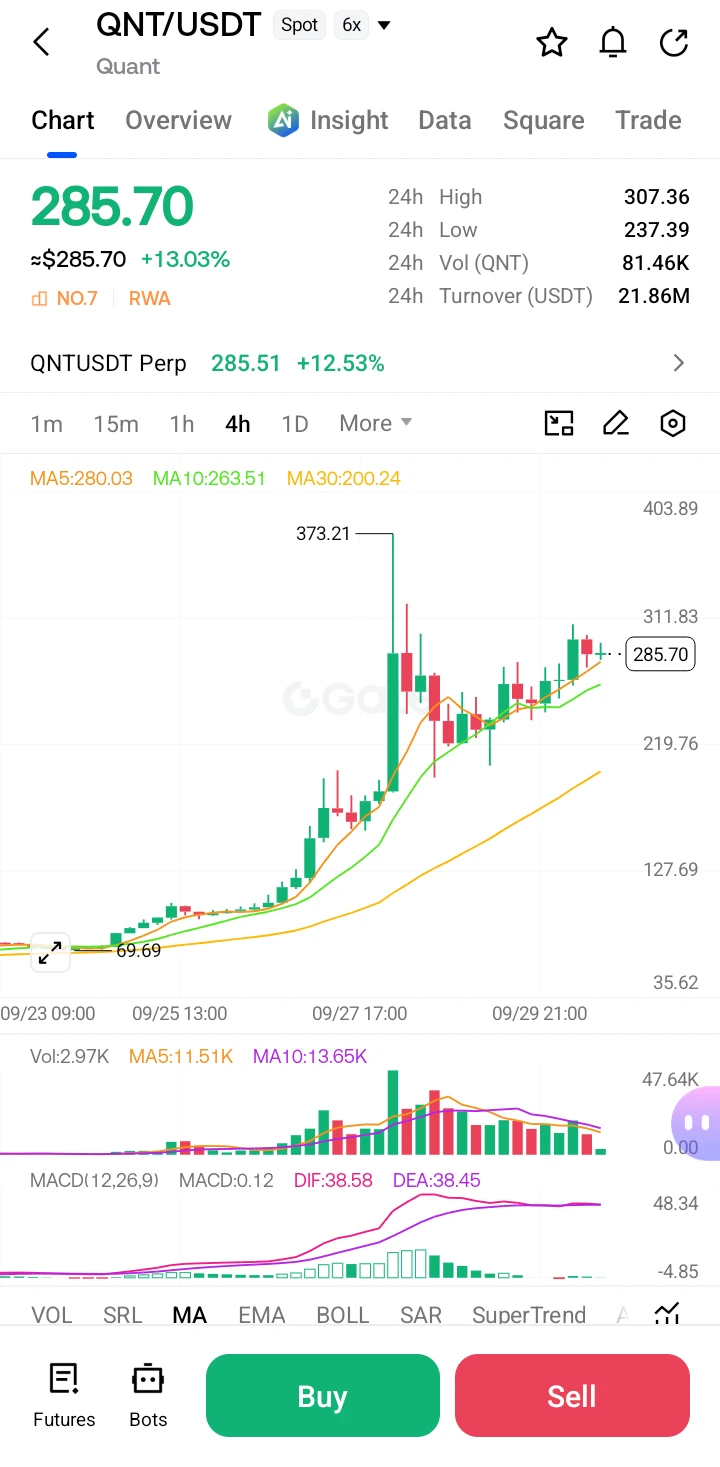Tap the DIF:38.58 label

click(x=333, y=1180)
